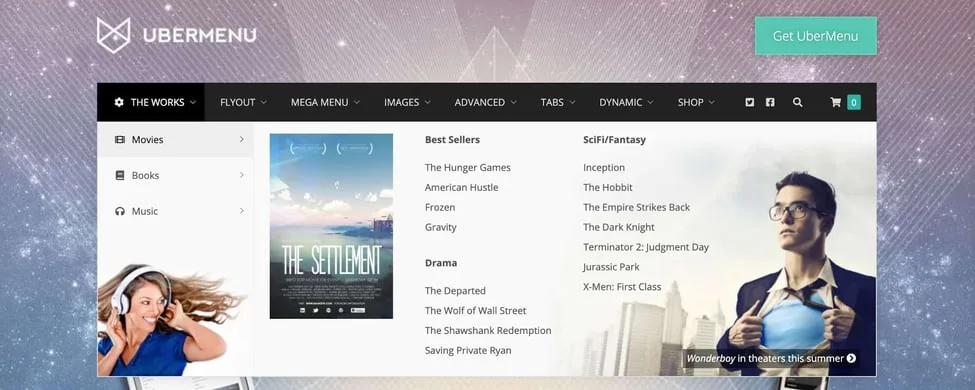Screen dimensions: 975x390
Task: Open the Inception link
Action: 604,167
